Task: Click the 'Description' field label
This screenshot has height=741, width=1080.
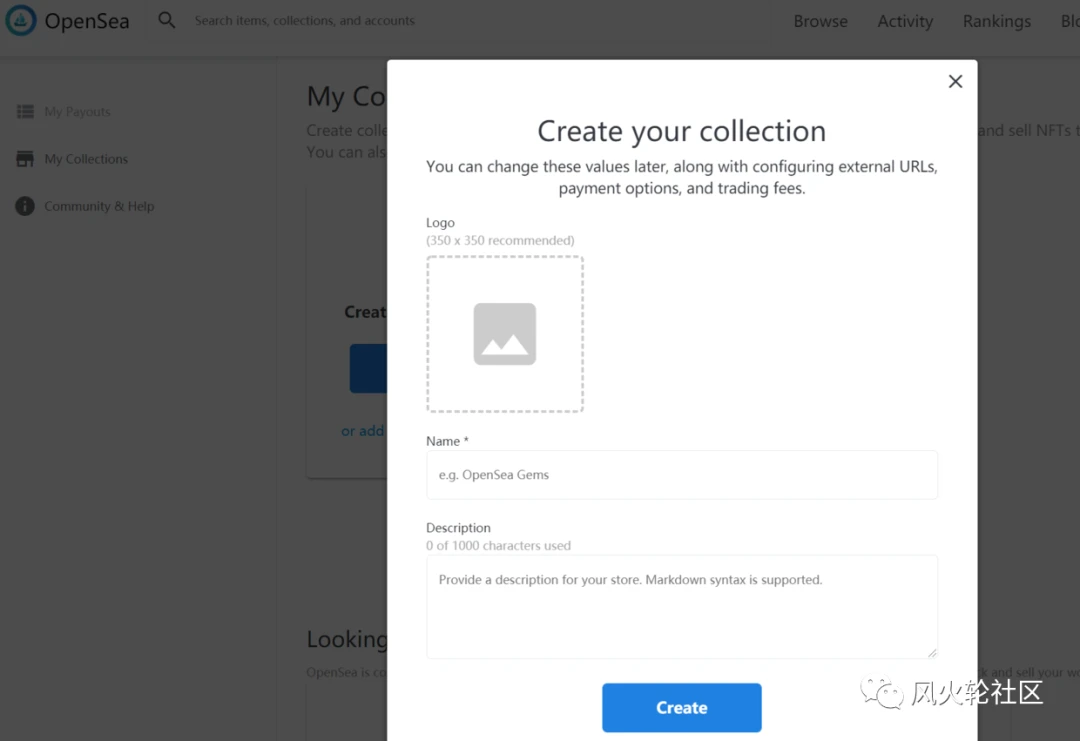Action: (458, 528)
